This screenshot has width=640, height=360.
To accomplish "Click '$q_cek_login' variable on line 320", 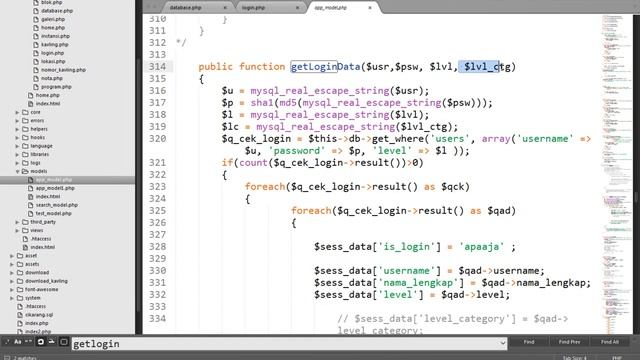I will (256, 139).
